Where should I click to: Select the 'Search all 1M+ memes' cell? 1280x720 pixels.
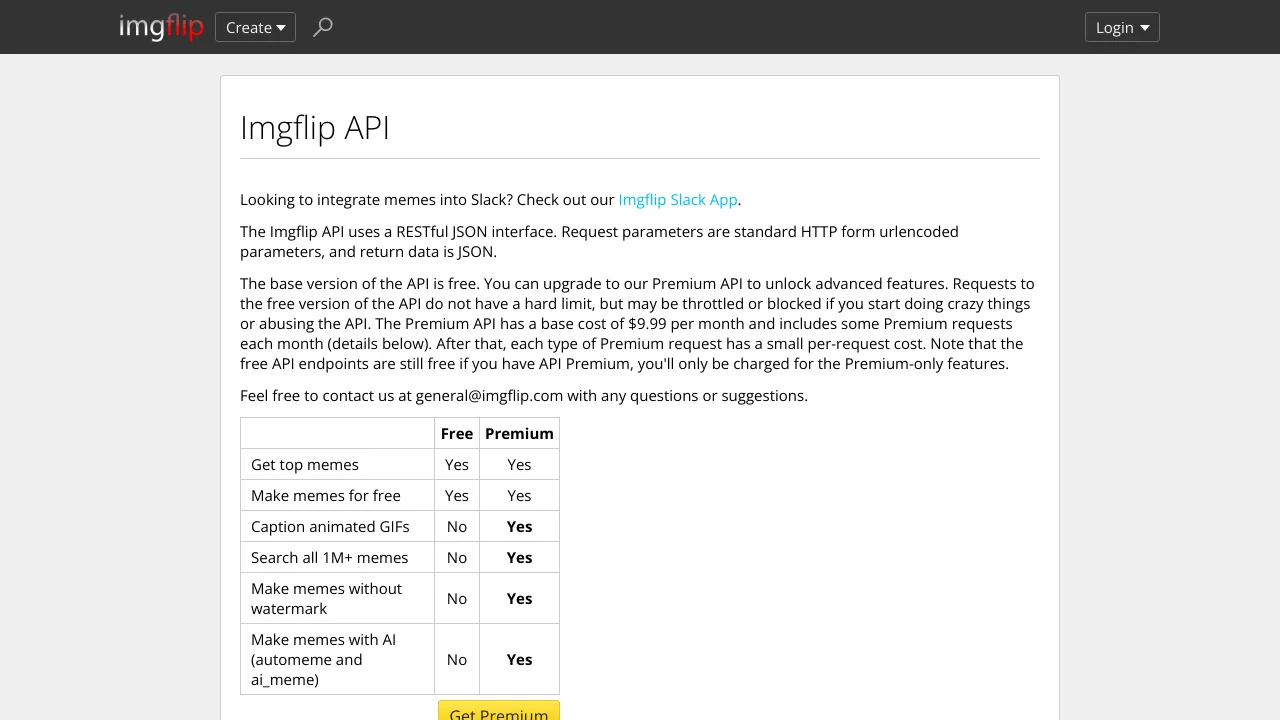(x=338, y=557)
